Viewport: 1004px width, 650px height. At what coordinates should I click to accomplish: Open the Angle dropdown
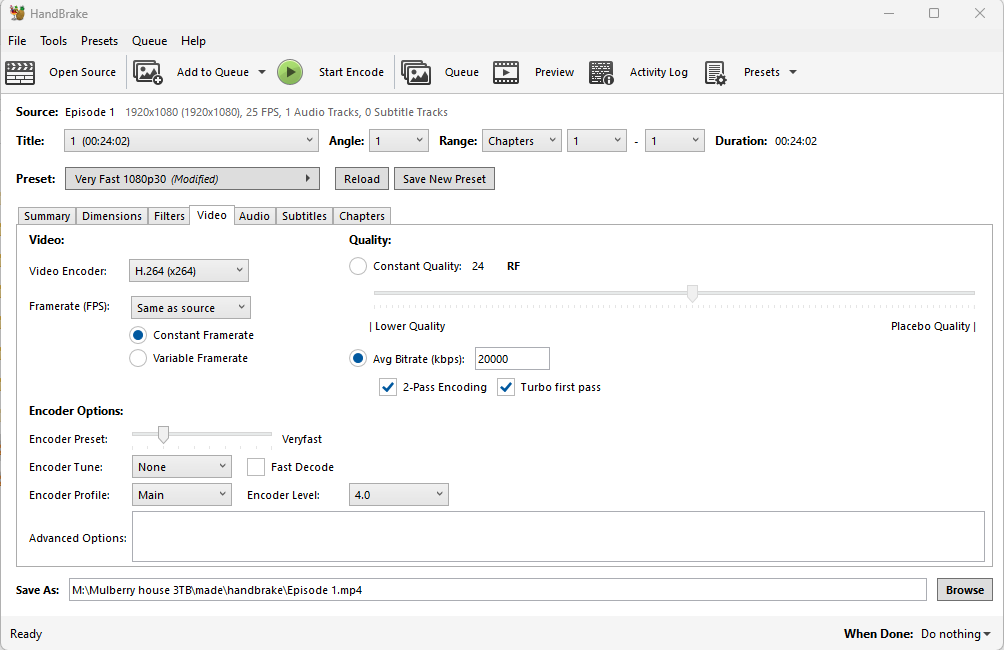pos(399,140)
